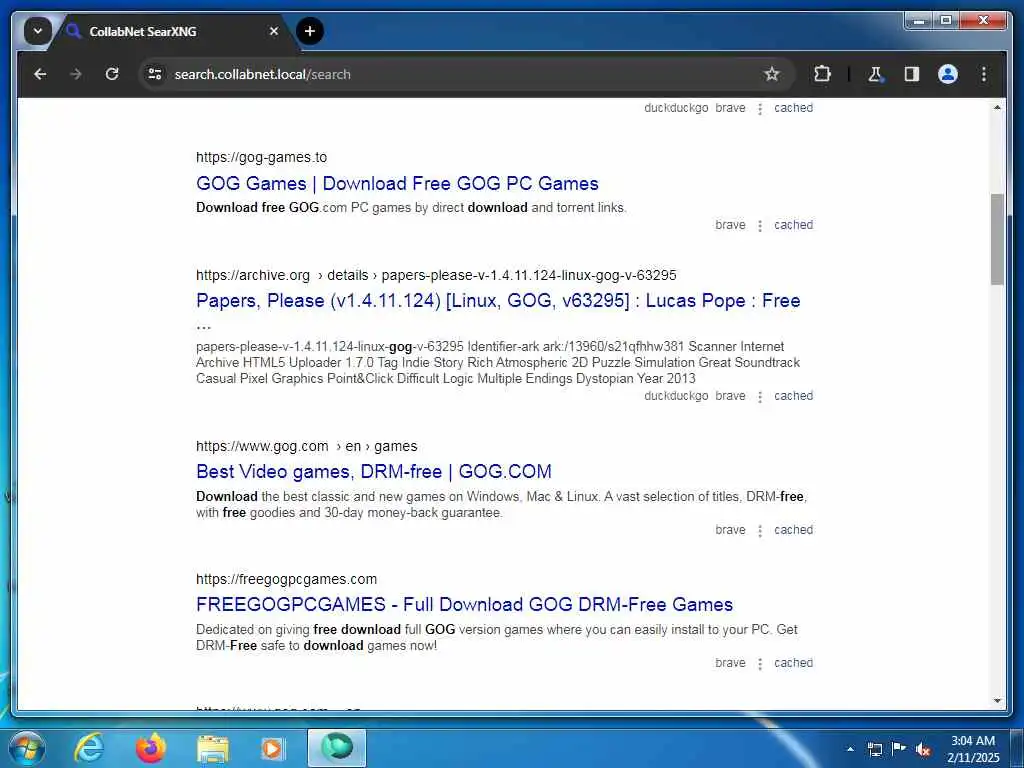This screenshot has height=768, width=1024.
Task: Close the CollabNet SearXNG tab
Action: (x=274, y=31)
